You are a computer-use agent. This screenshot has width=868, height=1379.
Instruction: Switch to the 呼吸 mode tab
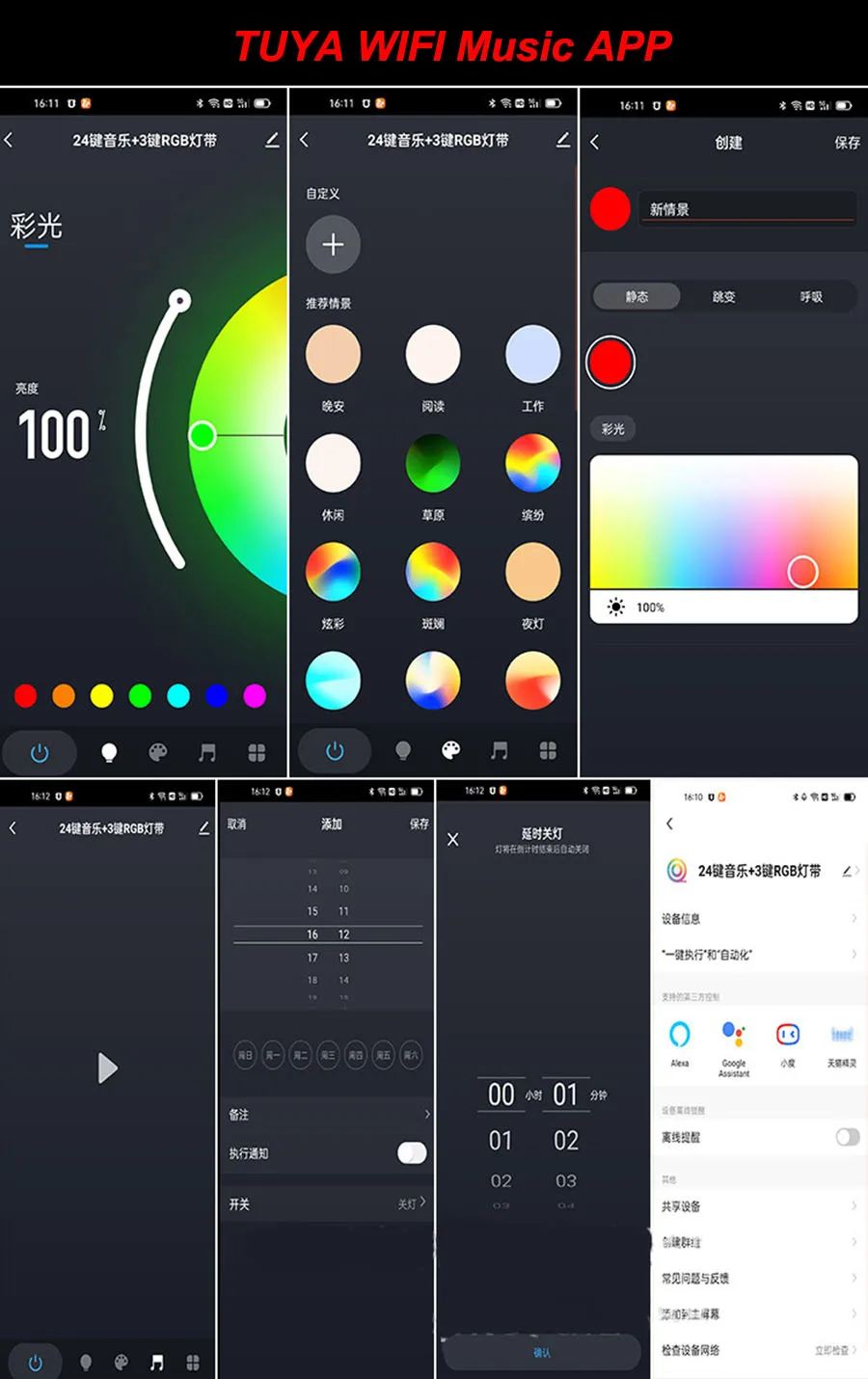pos(811,296)
